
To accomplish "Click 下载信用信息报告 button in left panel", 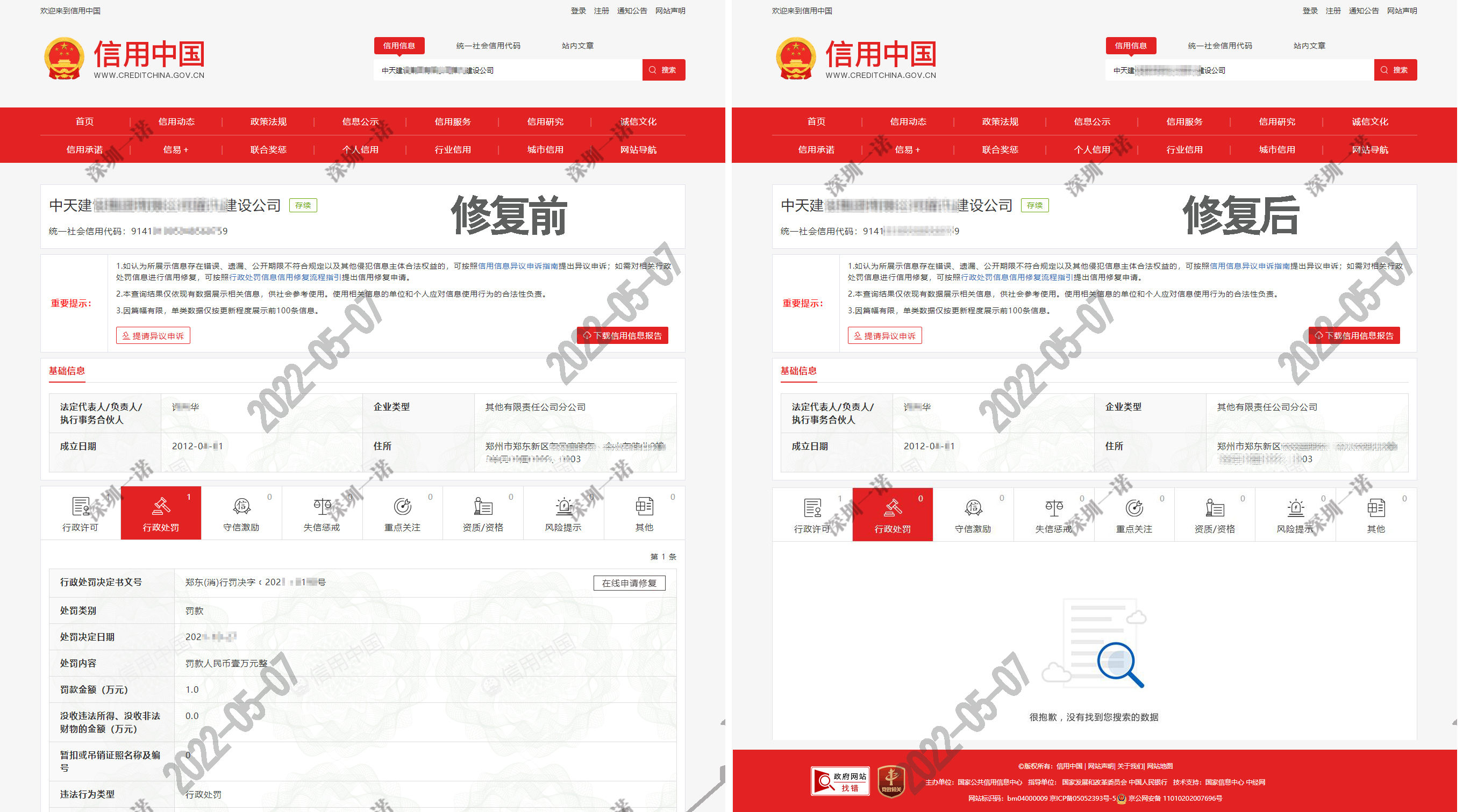I will pyautogui.click(x=623, y=335).
